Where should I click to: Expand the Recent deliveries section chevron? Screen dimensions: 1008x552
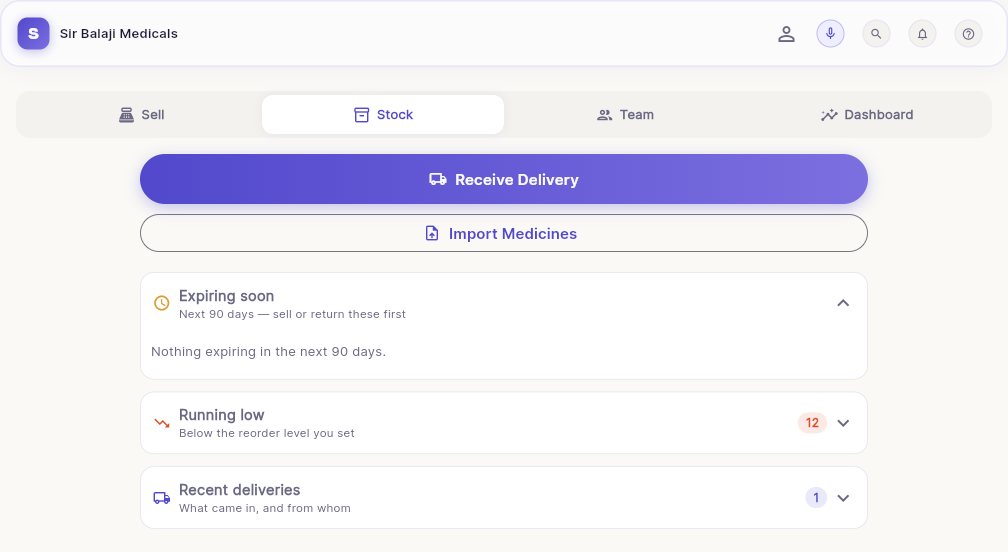pos(843,498)
